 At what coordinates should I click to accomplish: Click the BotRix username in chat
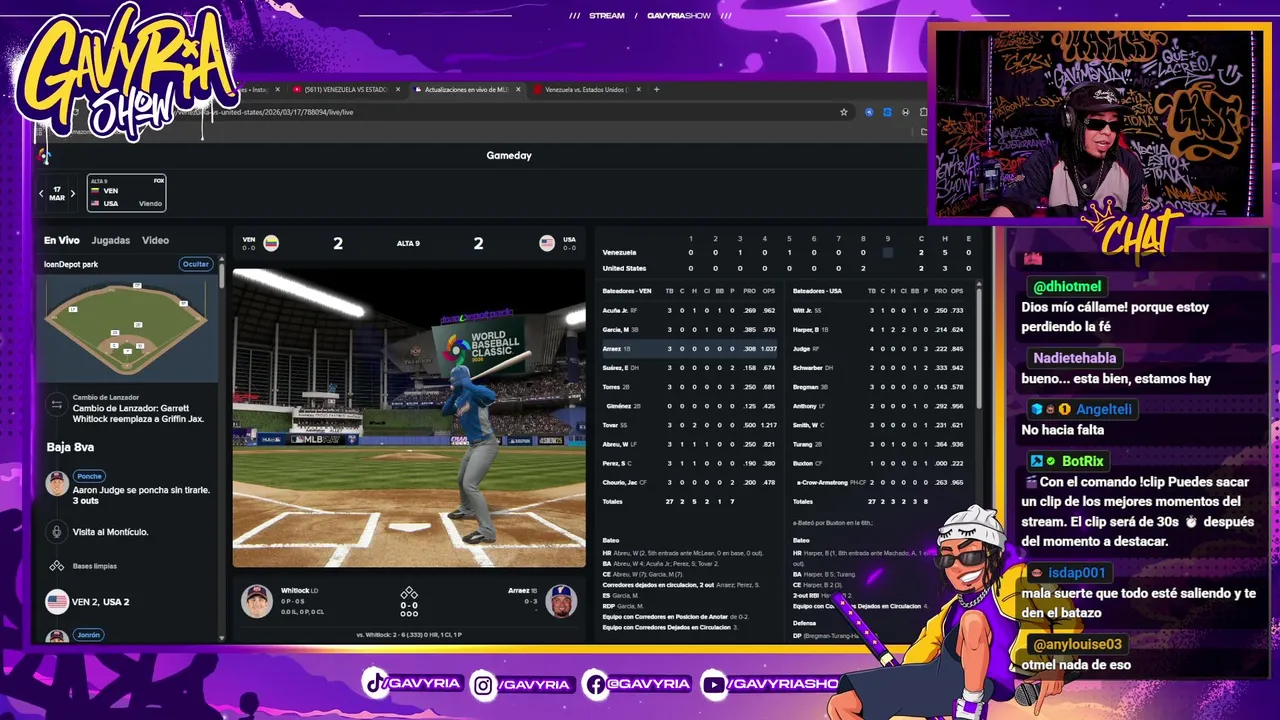[x=1083, y=461]
